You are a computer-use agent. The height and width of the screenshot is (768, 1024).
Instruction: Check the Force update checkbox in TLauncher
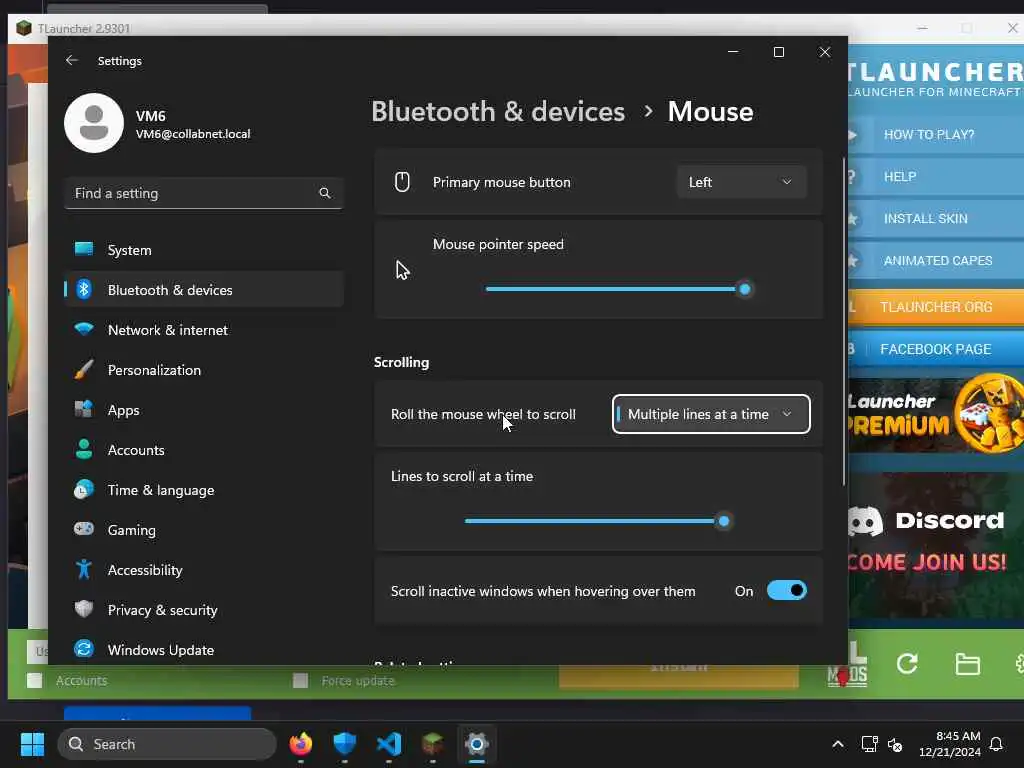coord(300,680)
